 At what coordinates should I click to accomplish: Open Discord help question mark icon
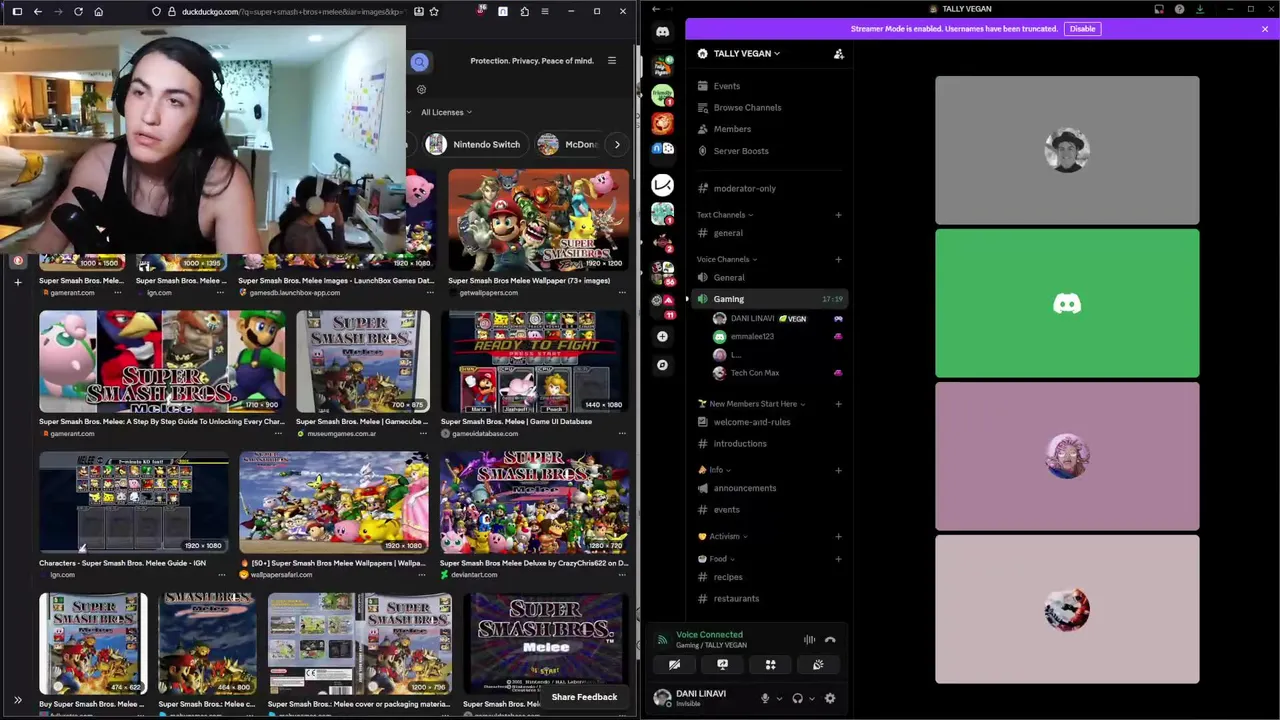coord(1180,9)
